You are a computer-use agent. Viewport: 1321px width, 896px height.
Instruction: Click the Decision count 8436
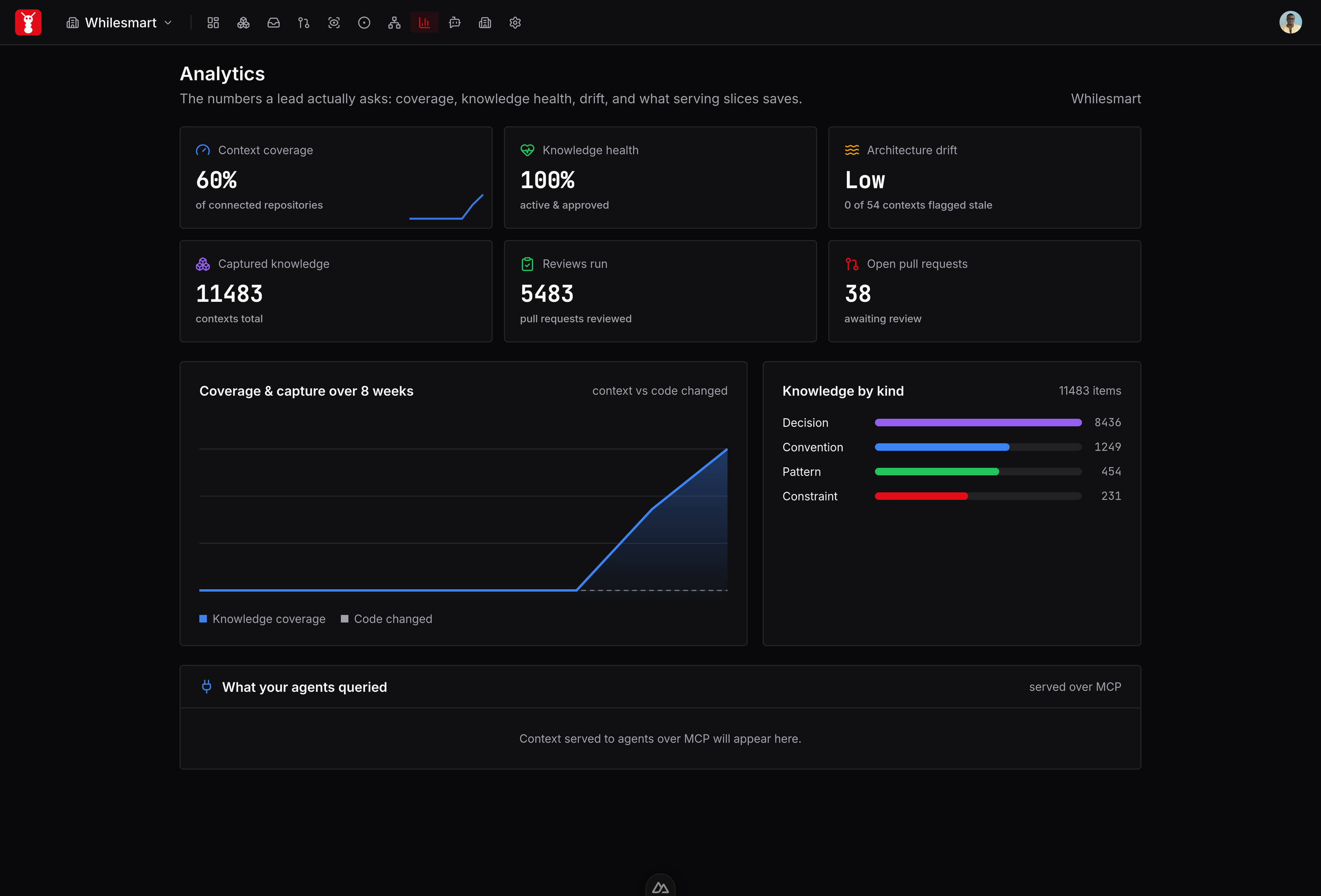click(1108, 422)
